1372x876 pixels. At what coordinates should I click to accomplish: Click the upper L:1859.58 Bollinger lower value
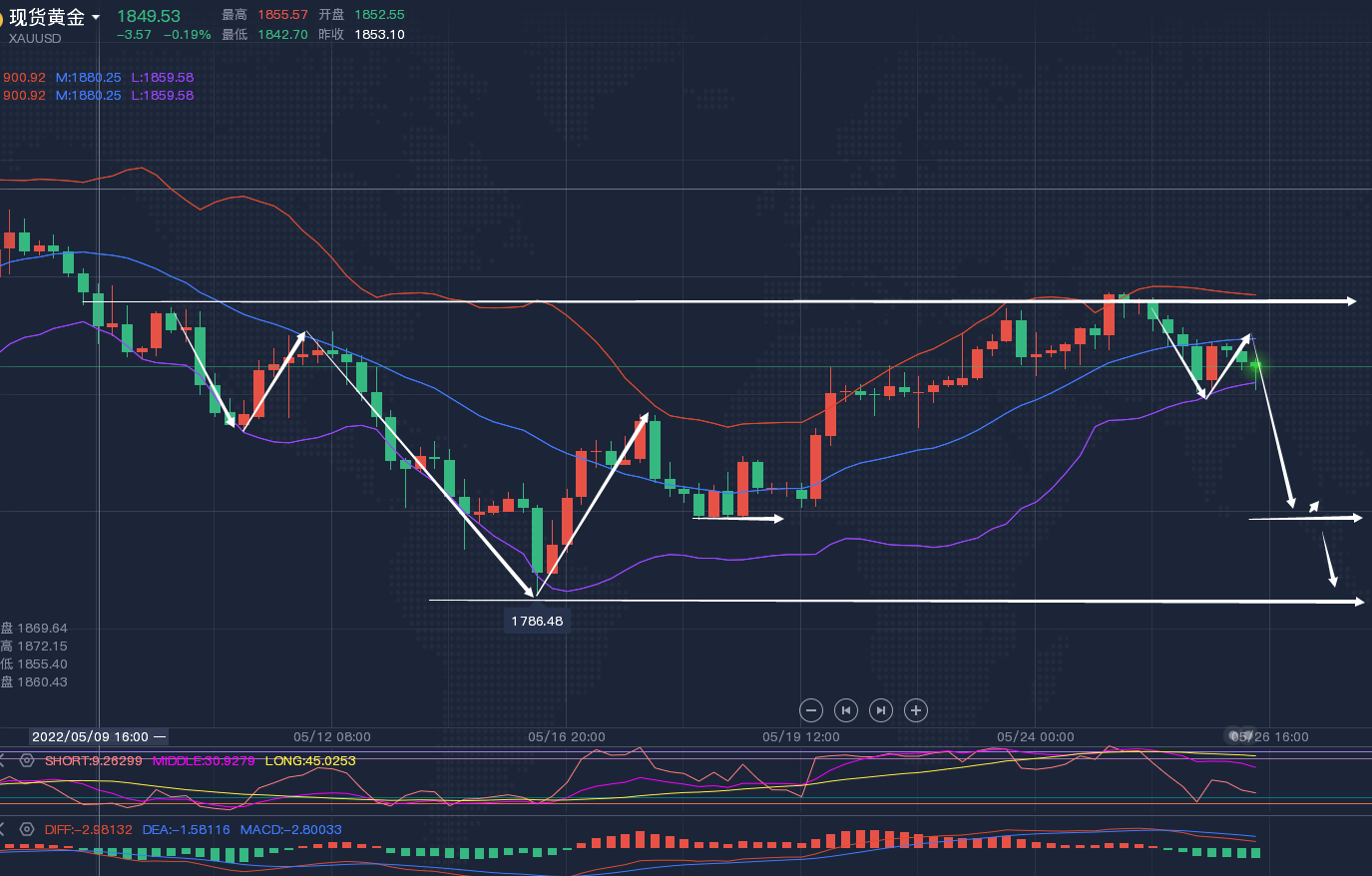point(163,77)
